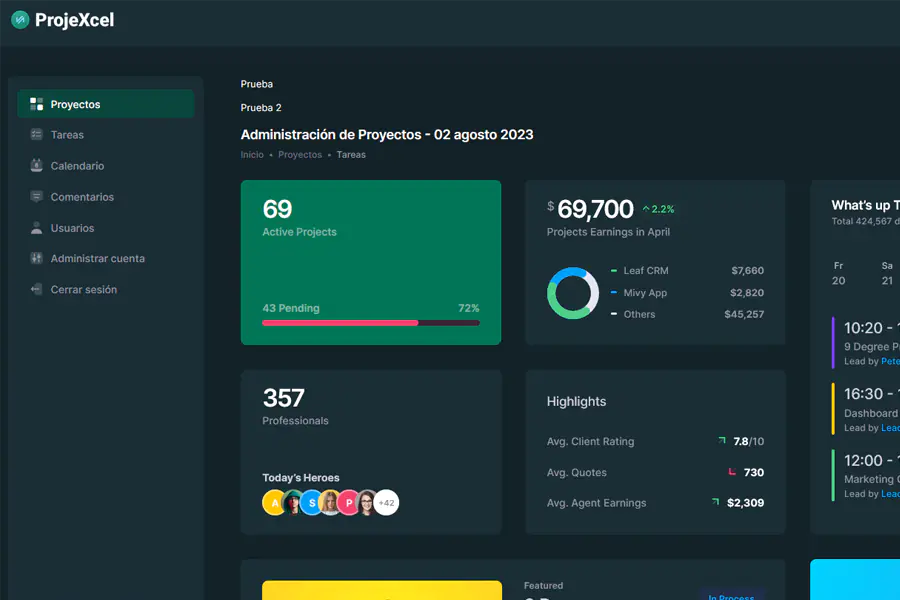Screen dimensions: 900x600
Task: Click the Avg. Client Rating row
Action: tap(655, 442)
